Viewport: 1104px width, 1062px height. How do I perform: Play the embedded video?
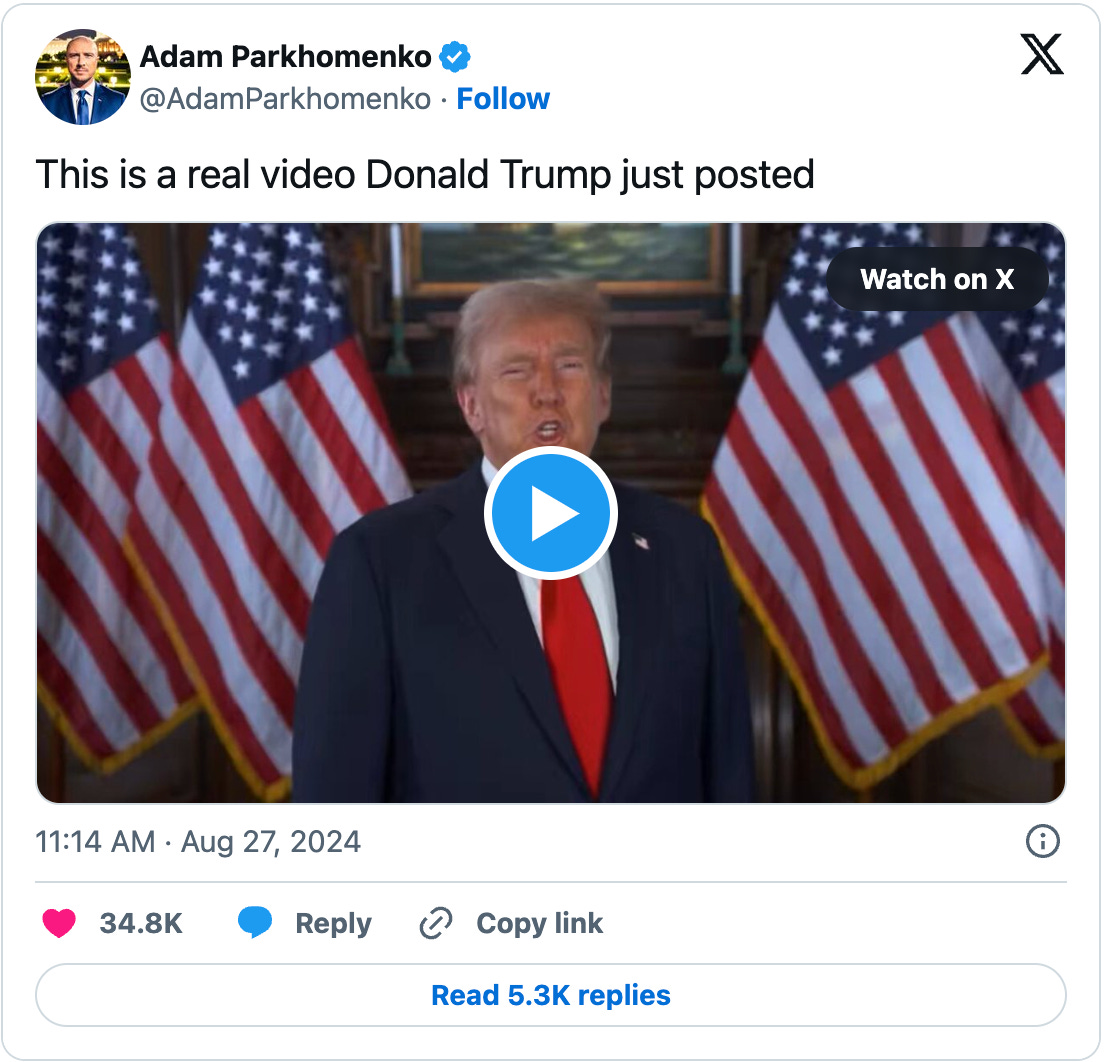click(x=551, y=513)
